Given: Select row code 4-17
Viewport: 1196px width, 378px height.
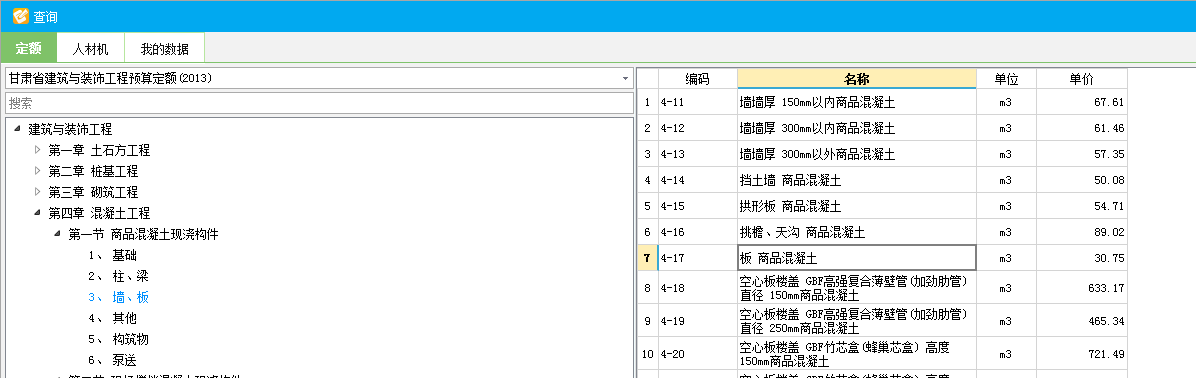Looking at the screenshot, I should 697,258.
